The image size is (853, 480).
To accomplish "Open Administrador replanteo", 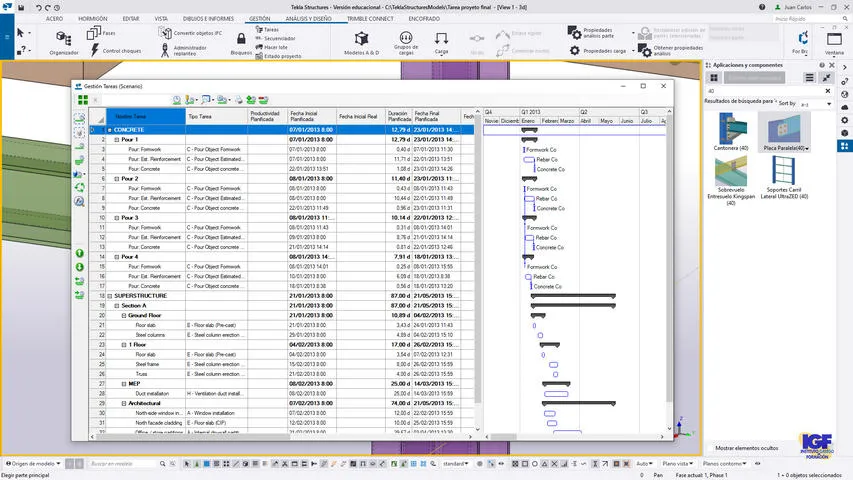I will (183, 51).
